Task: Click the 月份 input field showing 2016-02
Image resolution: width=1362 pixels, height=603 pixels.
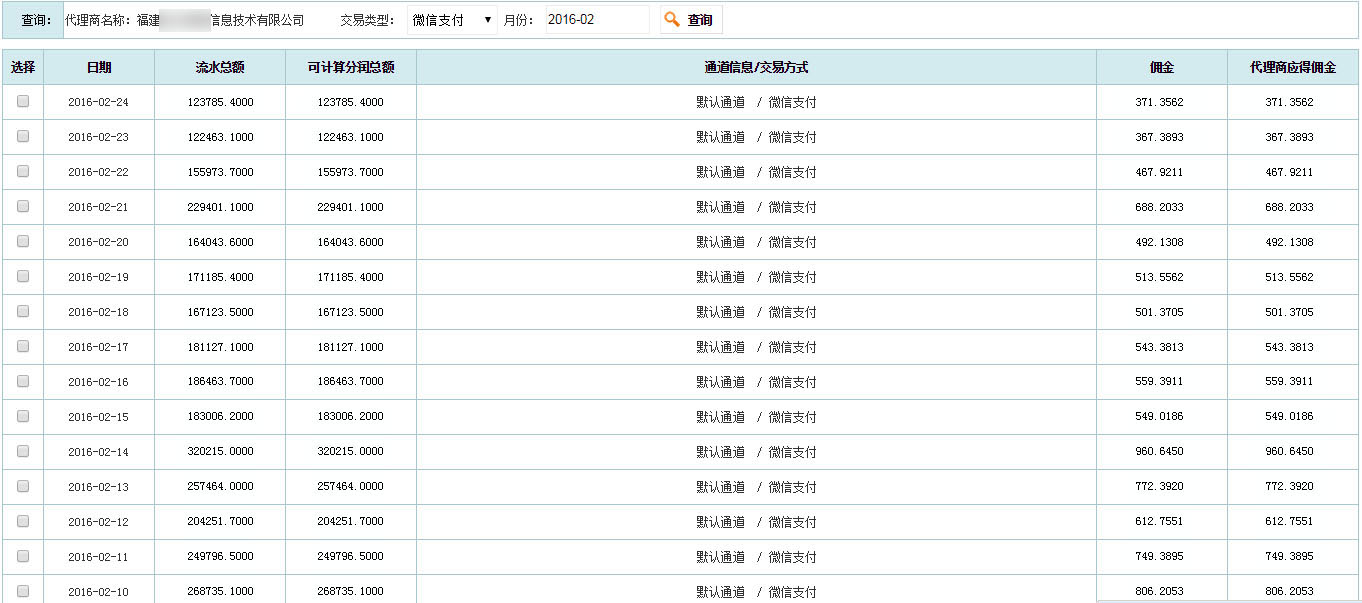Action: 597,20
